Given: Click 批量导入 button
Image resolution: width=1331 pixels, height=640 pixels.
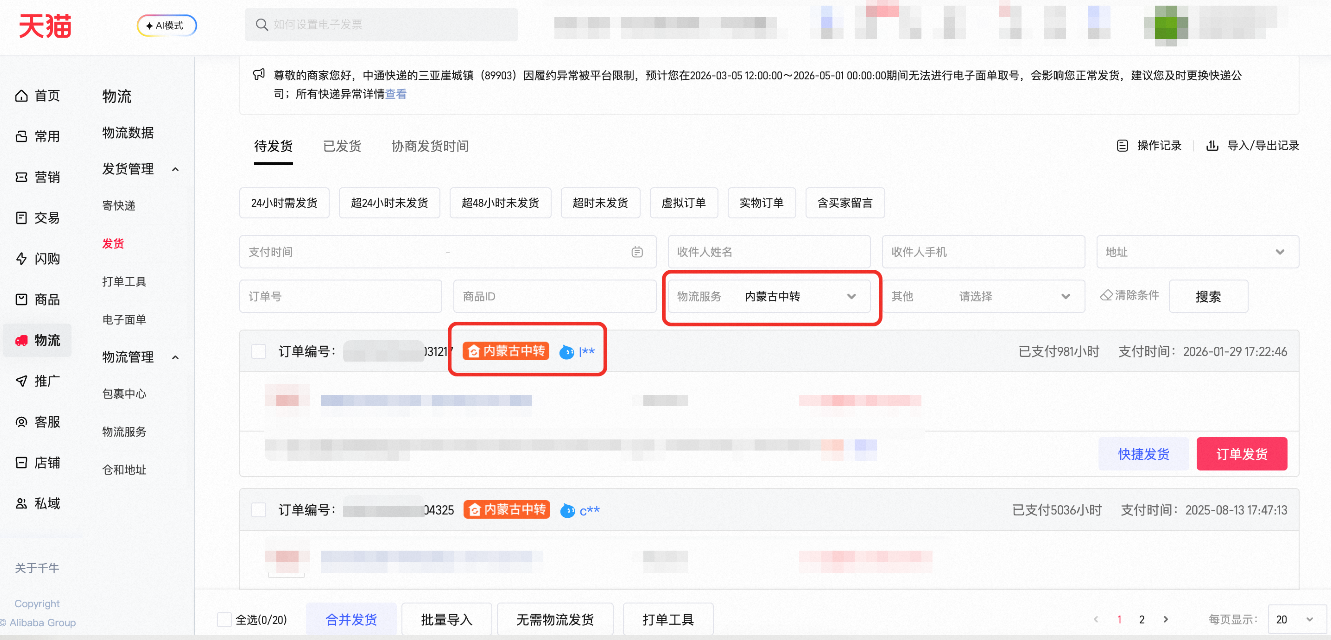Looking at the screenshot, I should click(446, 620).
